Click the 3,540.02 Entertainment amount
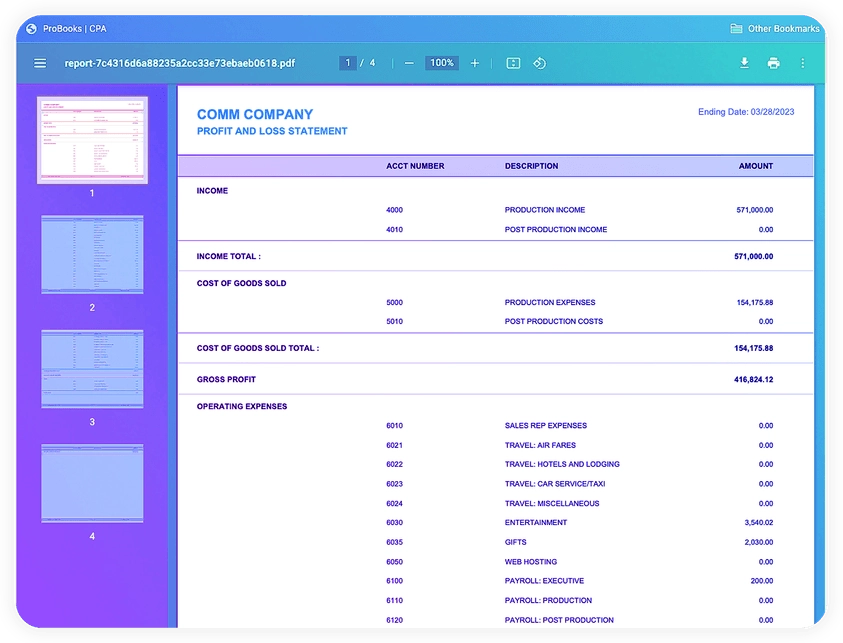Image resolution: width=843 pixels, height=643 pixels. point(759,523)
